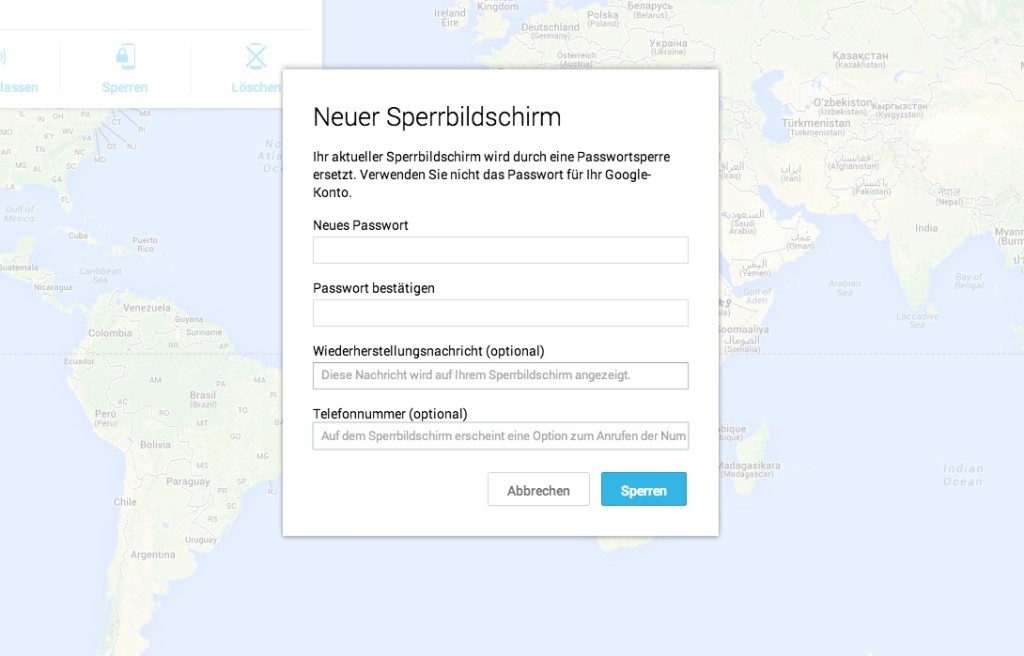Click the Wiederherstellungsnachricht optional field

tap(500, 375)
